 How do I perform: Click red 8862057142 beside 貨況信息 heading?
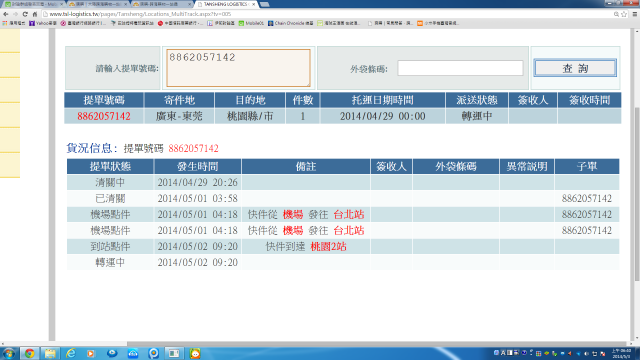[x=193, y=148]
